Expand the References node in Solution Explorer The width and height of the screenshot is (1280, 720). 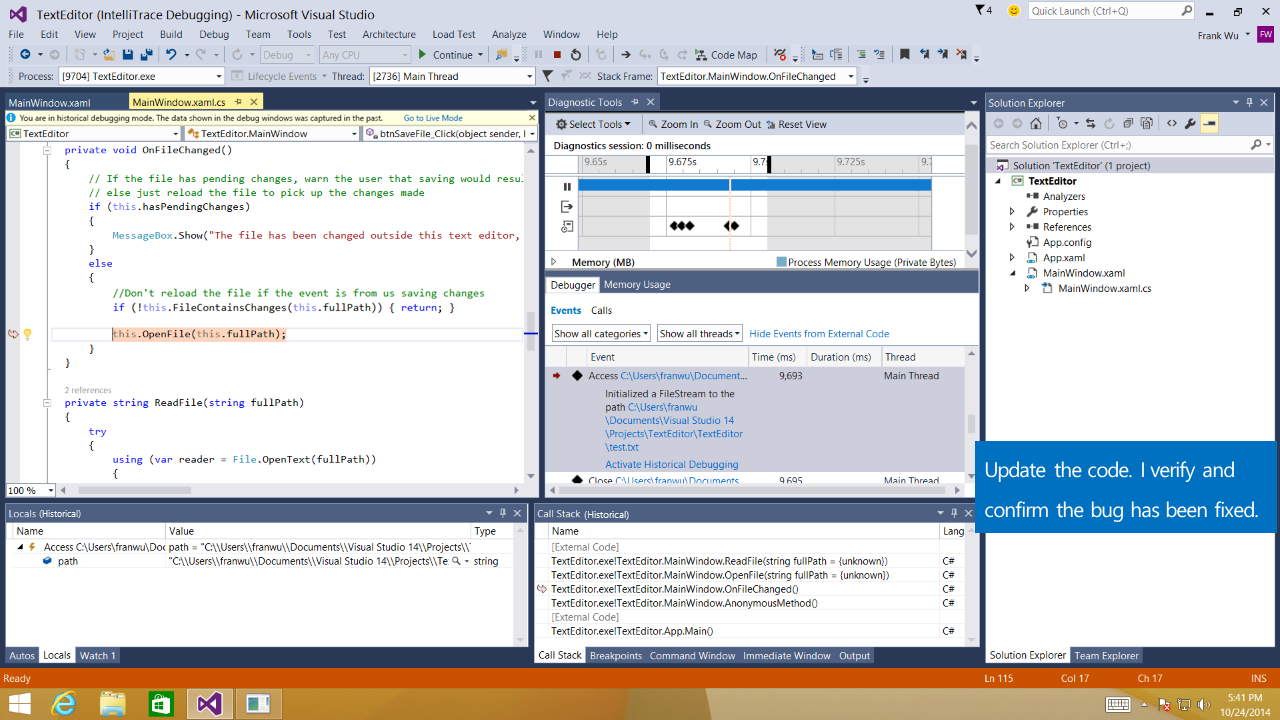1012,227
